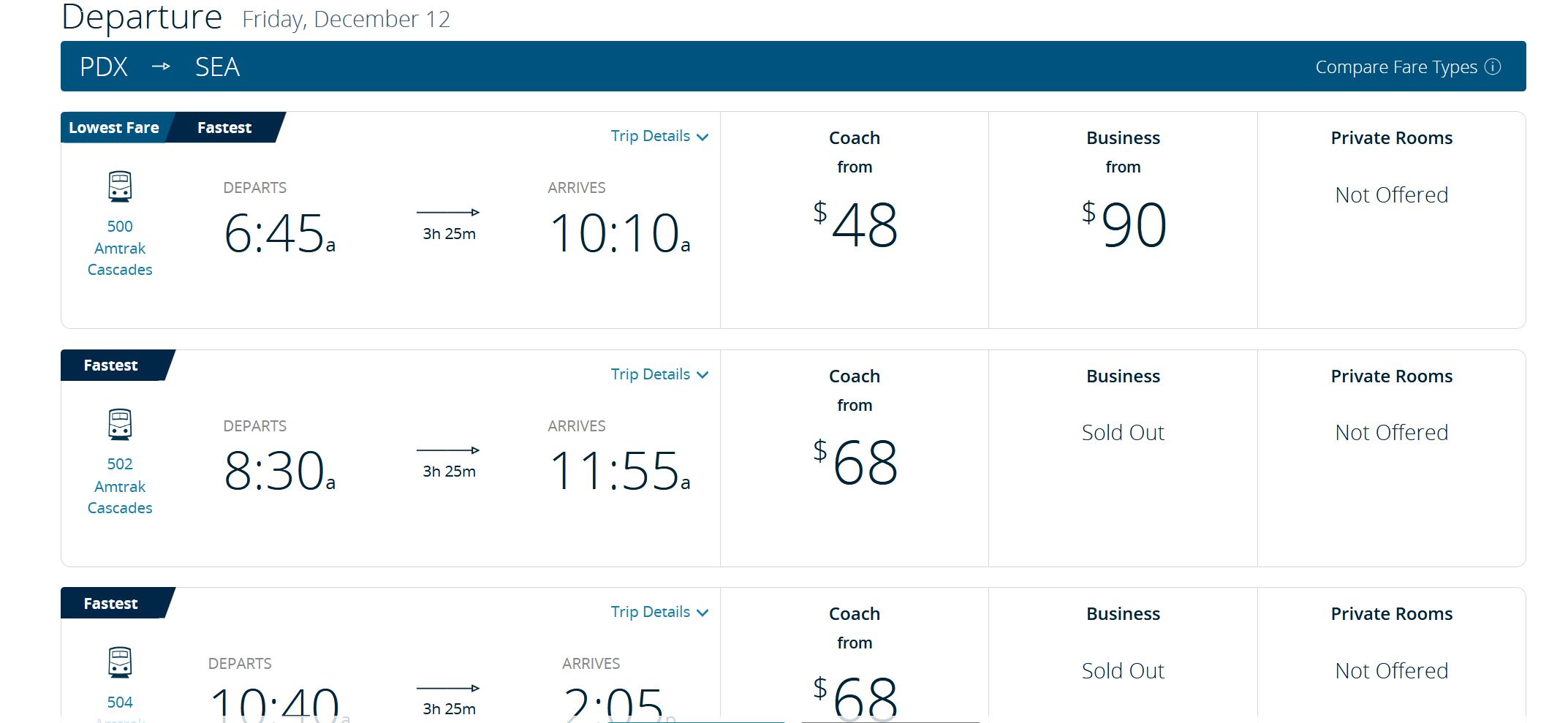Click the train icon for train 500
The width and height of the screenshot is (1568, 723).
pos(120,186)
